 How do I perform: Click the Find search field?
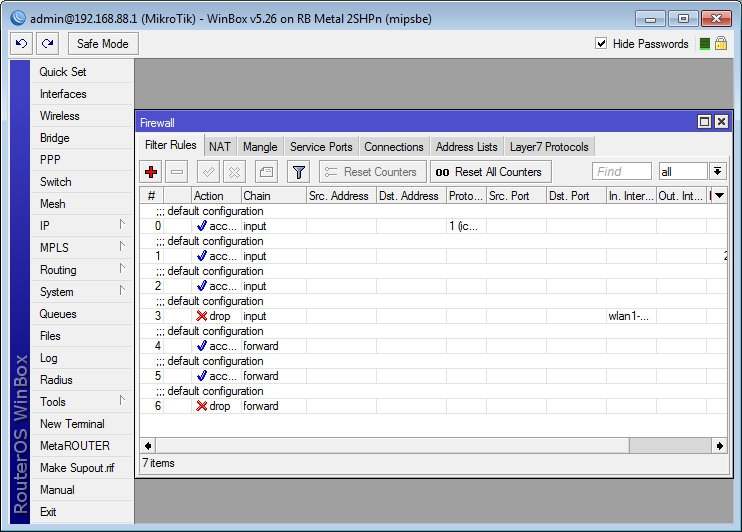622,172
